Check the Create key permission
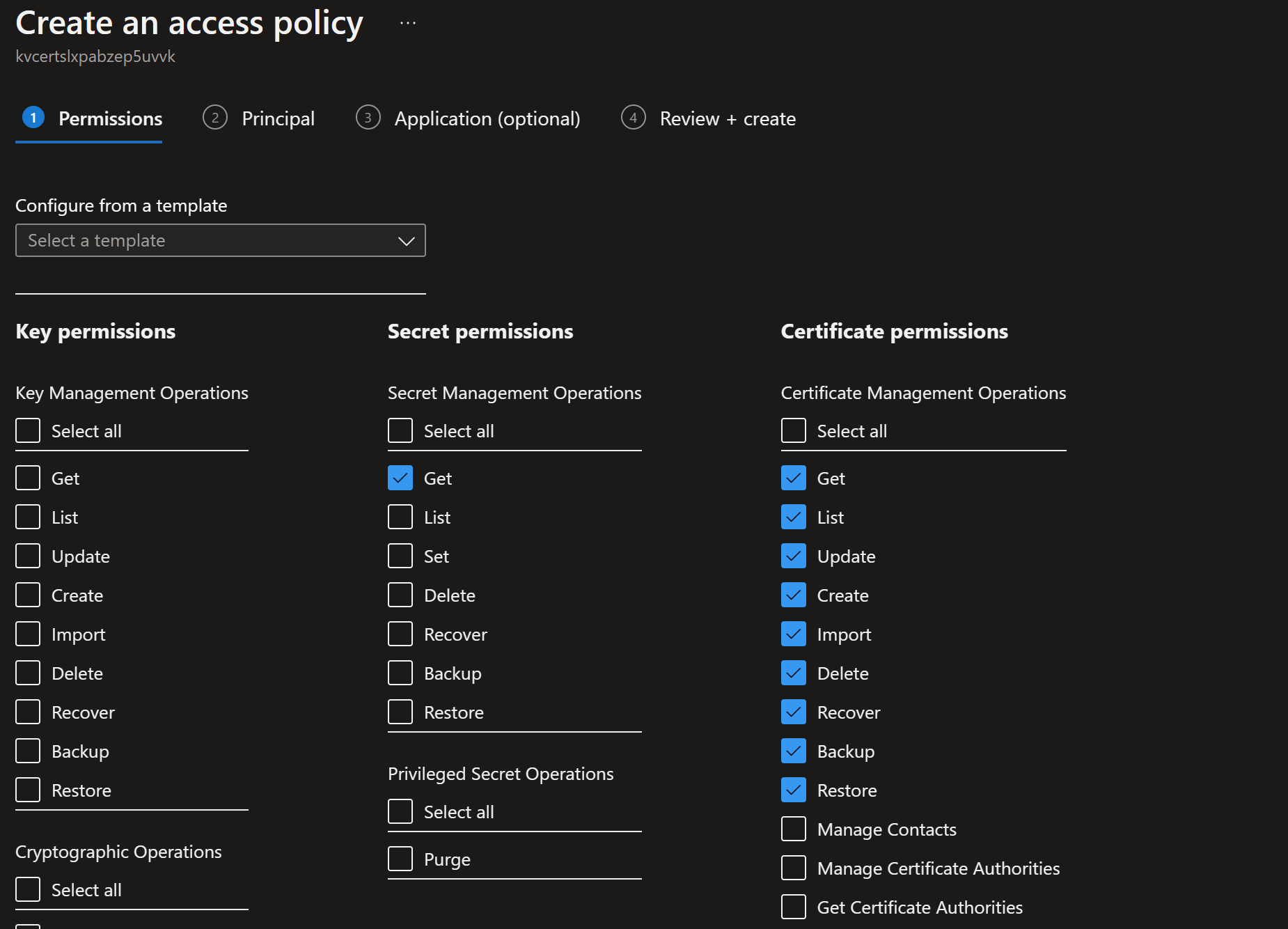The height and width of the screenshot is (929, 1288). 28,595
